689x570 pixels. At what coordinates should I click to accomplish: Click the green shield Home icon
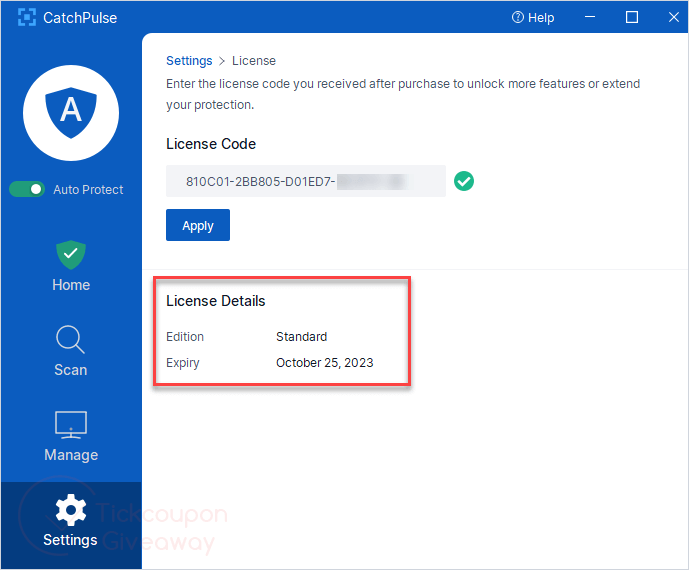point(71,254)
